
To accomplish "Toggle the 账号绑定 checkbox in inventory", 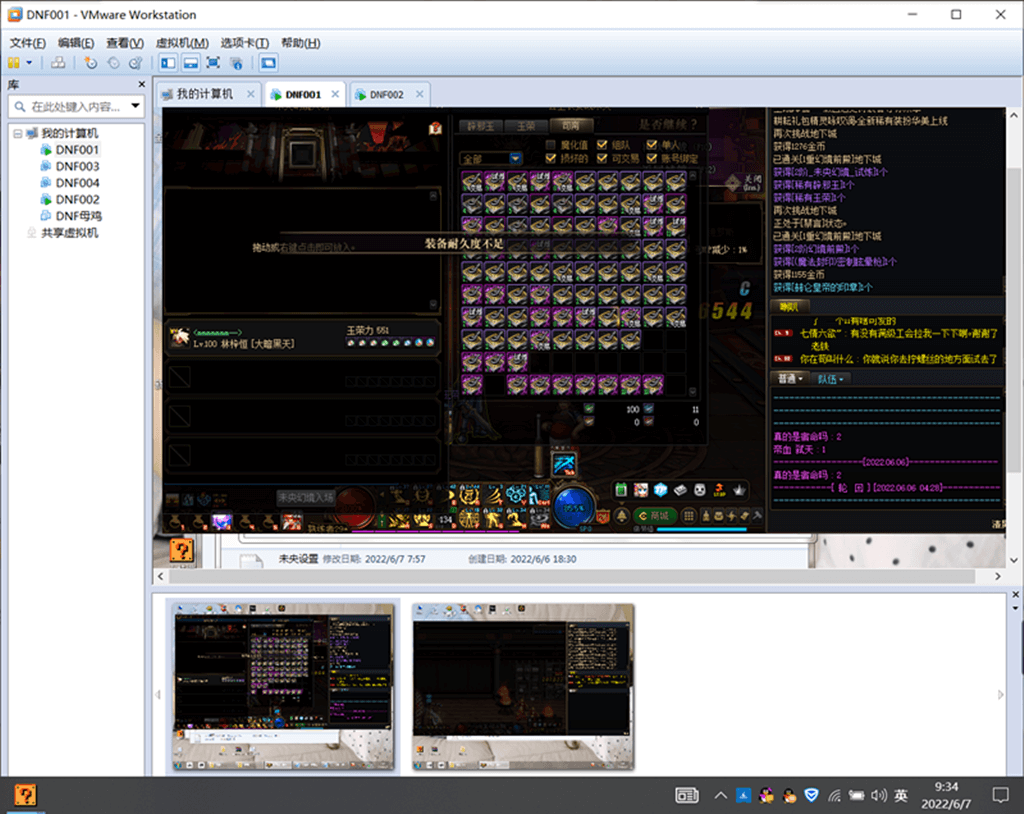I will click(x=652, y=158).
